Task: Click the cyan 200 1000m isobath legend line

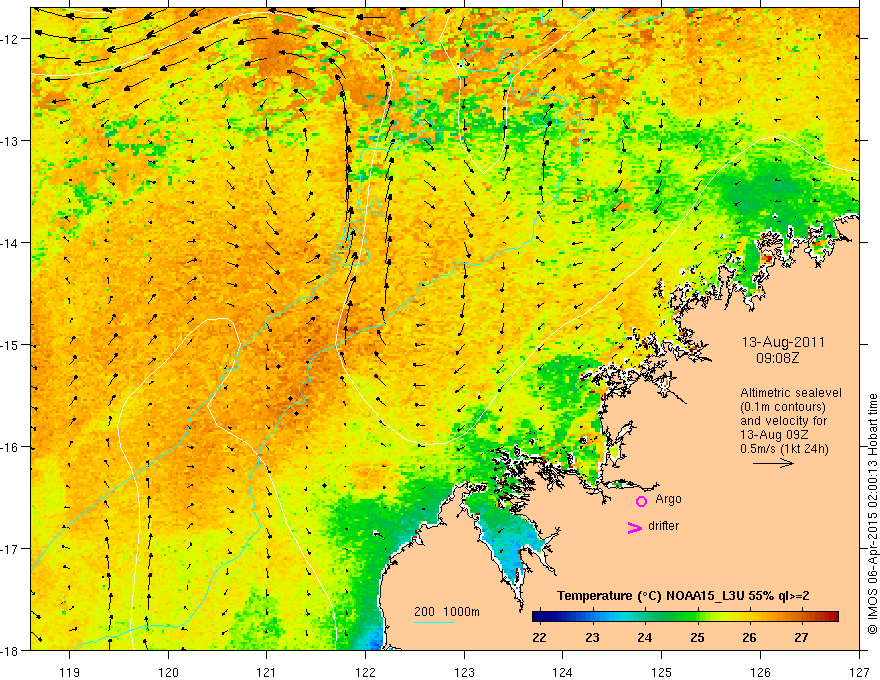Action: click(434, 622)
